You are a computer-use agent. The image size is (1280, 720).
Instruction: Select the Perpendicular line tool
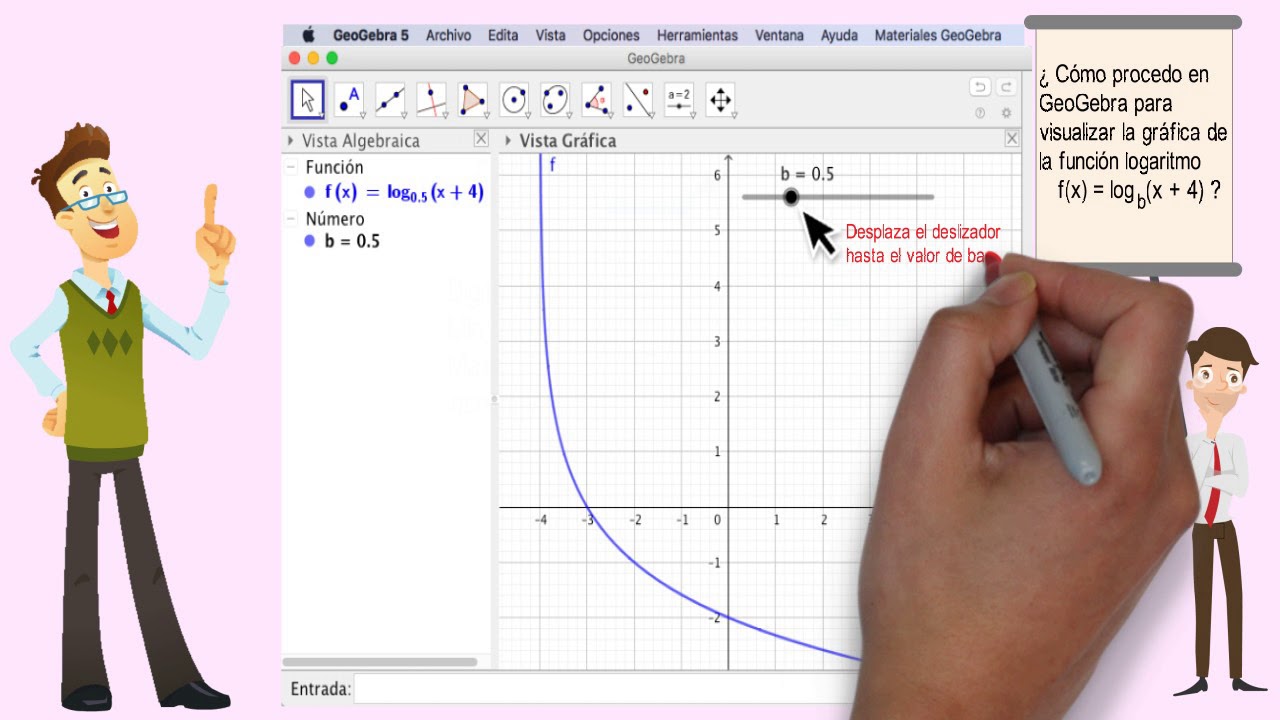432,100
